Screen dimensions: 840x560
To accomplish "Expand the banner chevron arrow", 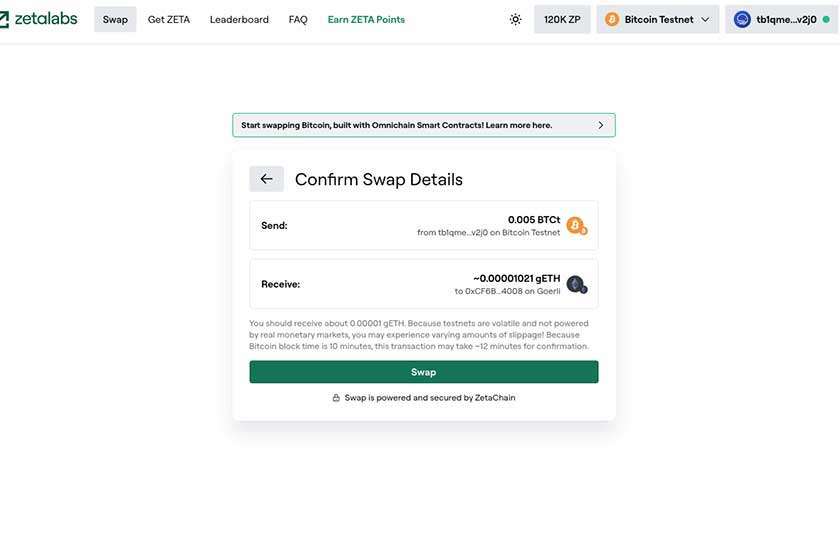I will [601, 125].
